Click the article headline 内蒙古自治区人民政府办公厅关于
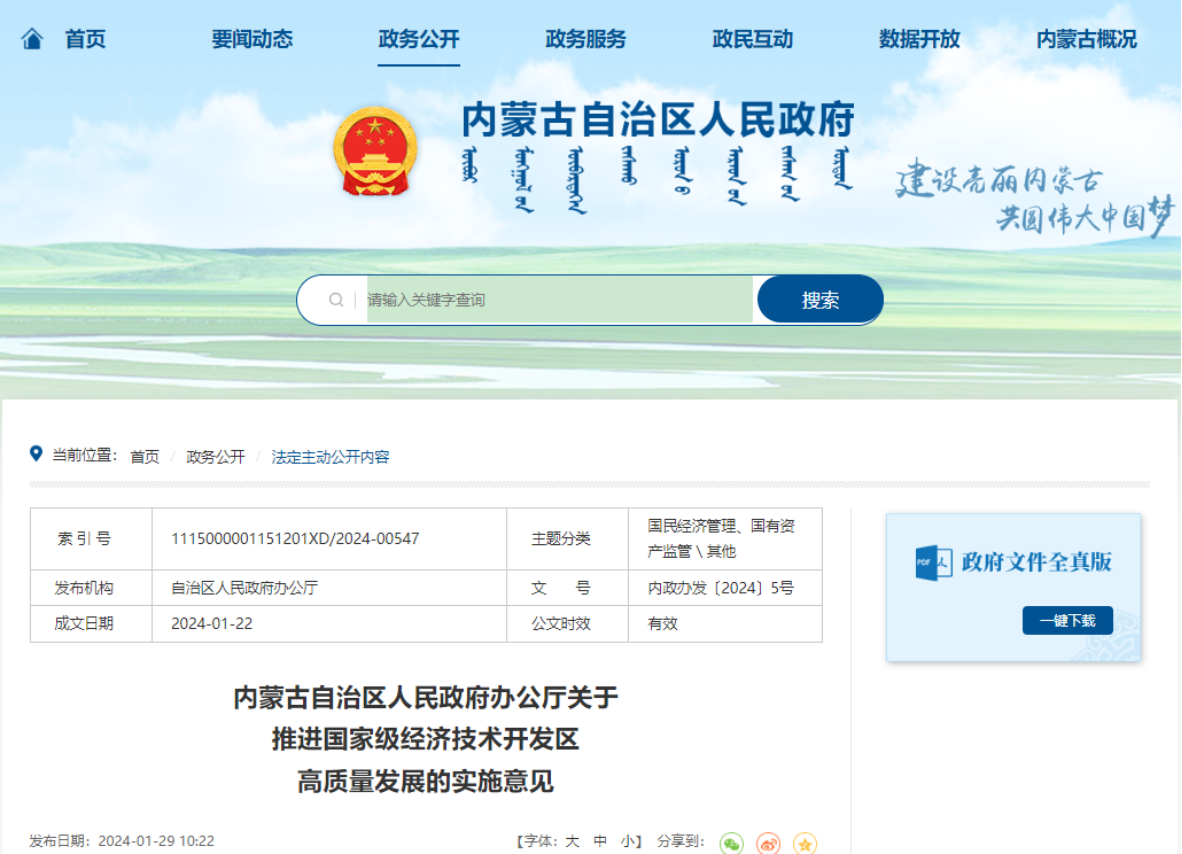This screenshot has width=1182, height=854. [x=426, y=697]
